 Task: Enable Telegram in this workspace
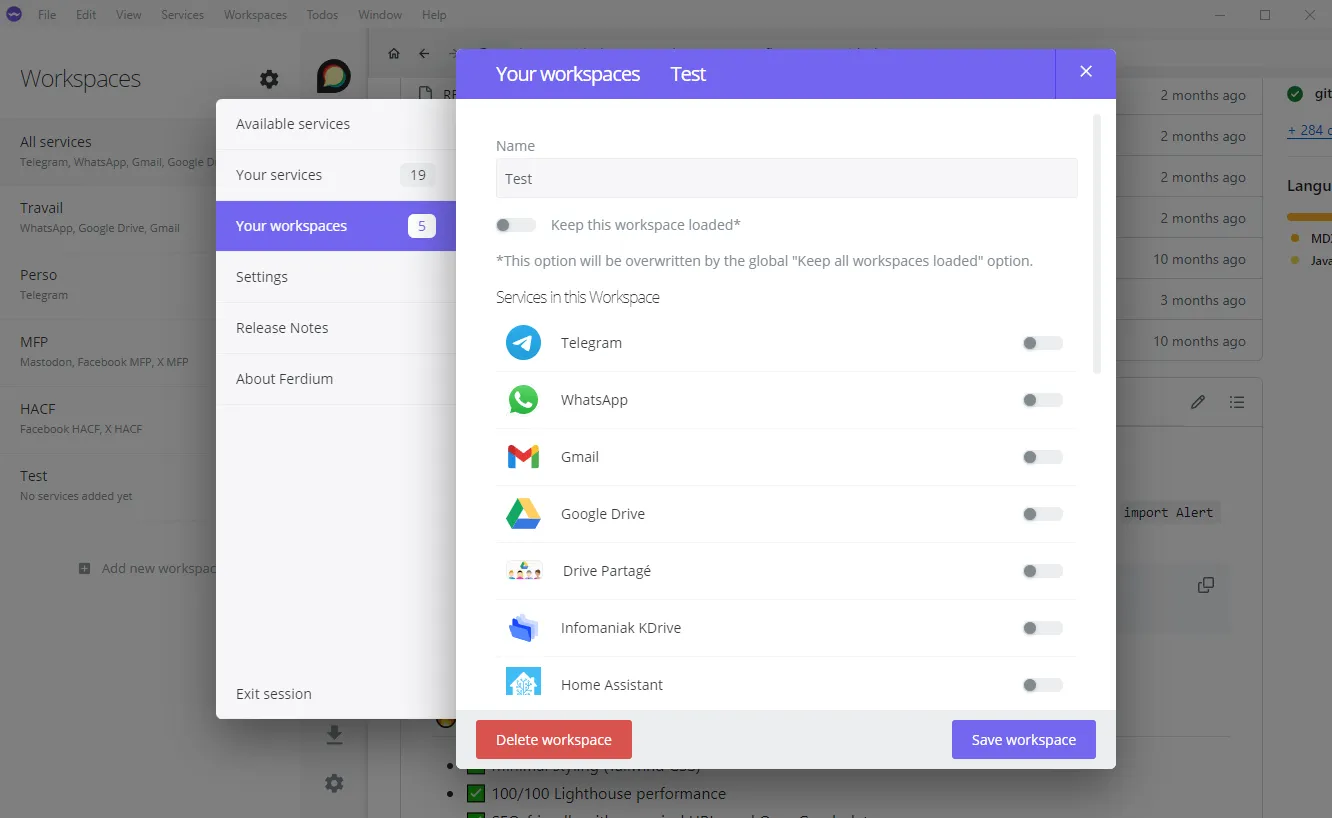1042,343
